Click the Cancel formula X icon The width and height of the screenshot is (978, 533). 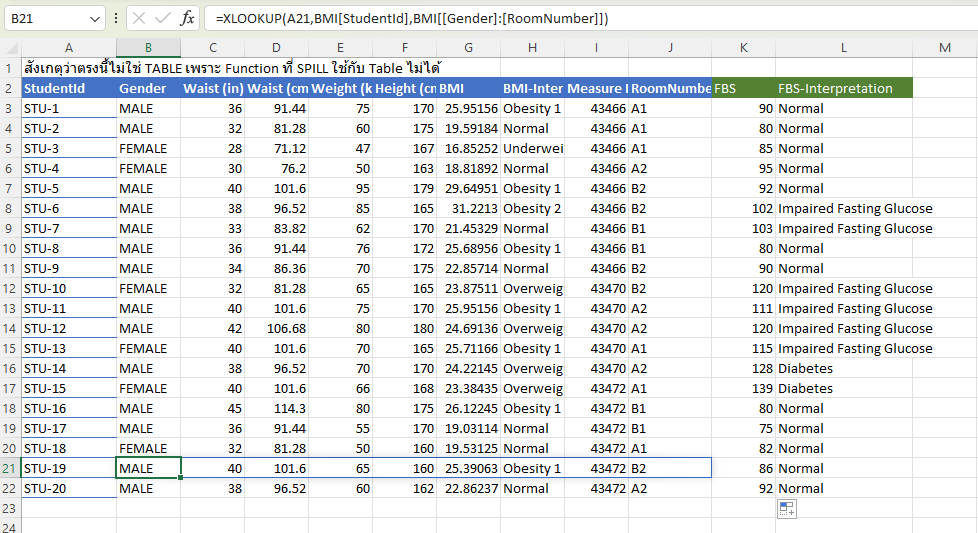[139, 19]
